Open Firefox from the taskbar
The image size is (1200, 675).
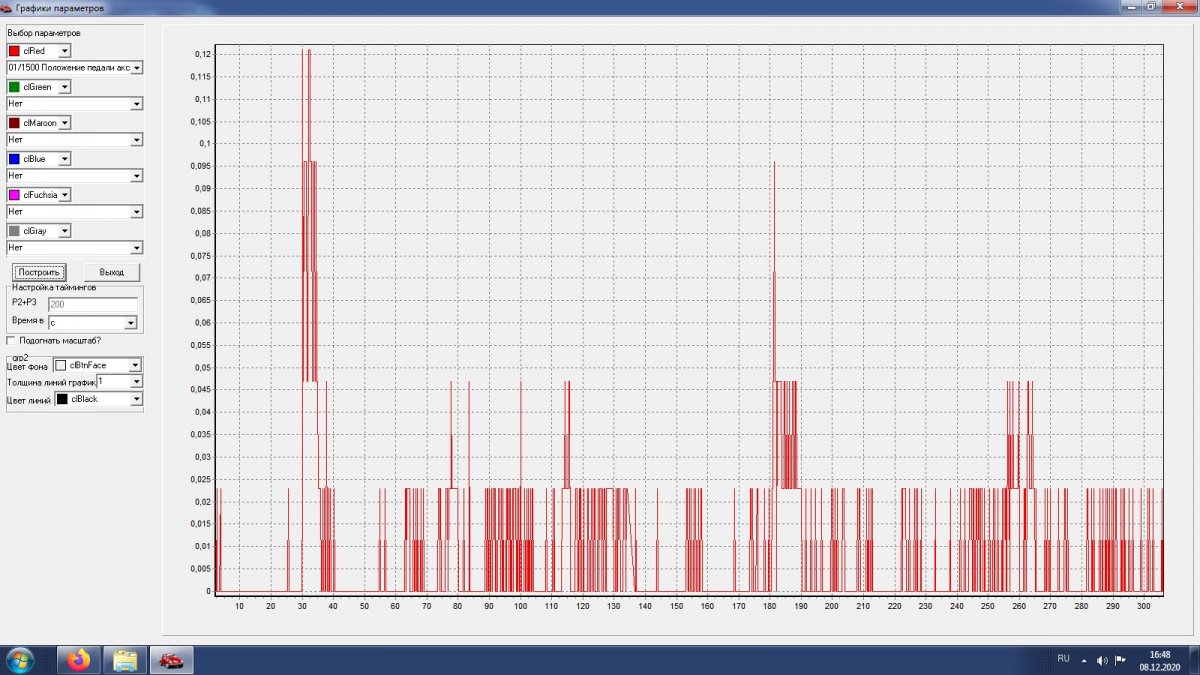point(78,660)
